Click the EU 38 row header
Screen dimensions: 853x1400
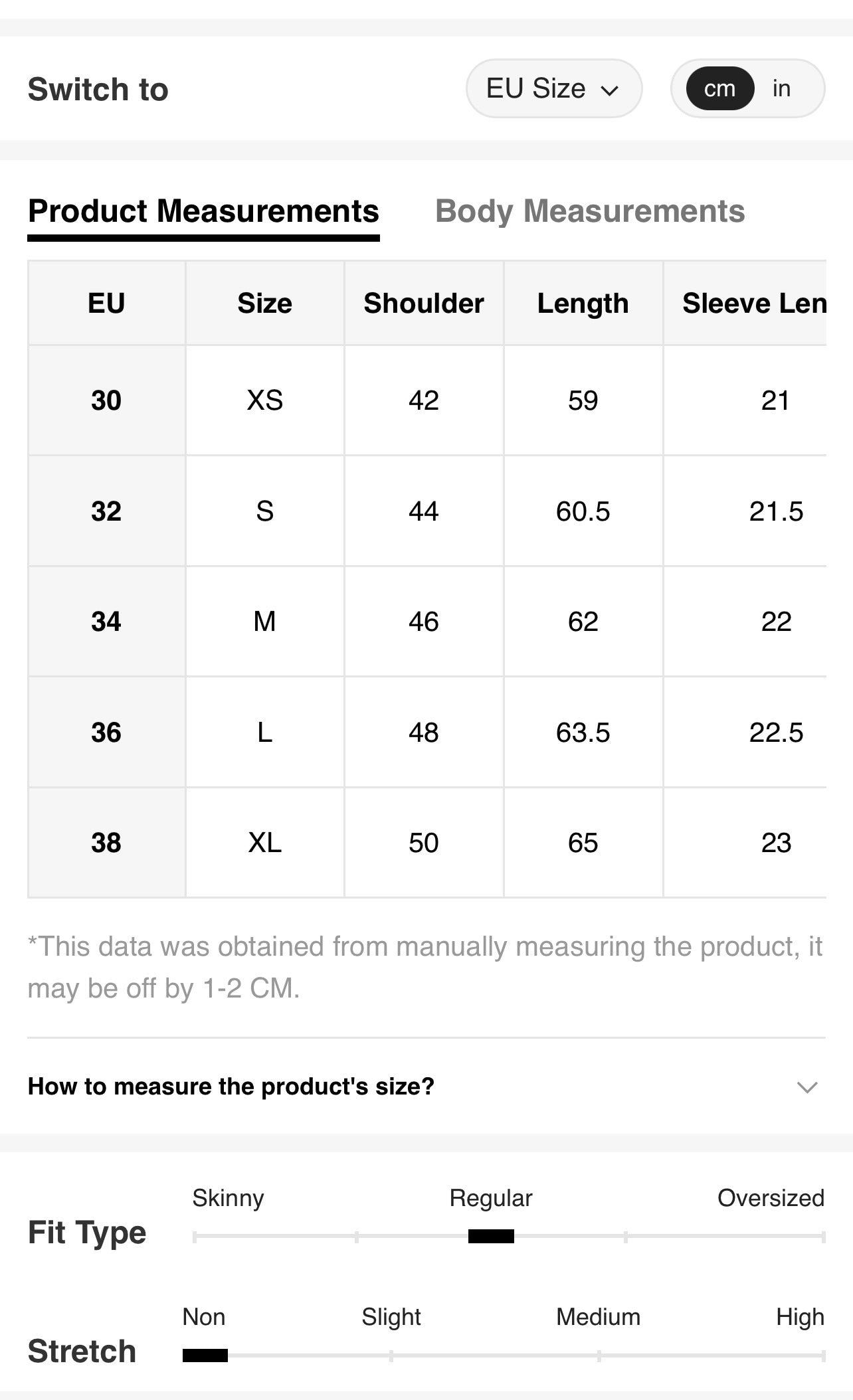click(106, 843)
